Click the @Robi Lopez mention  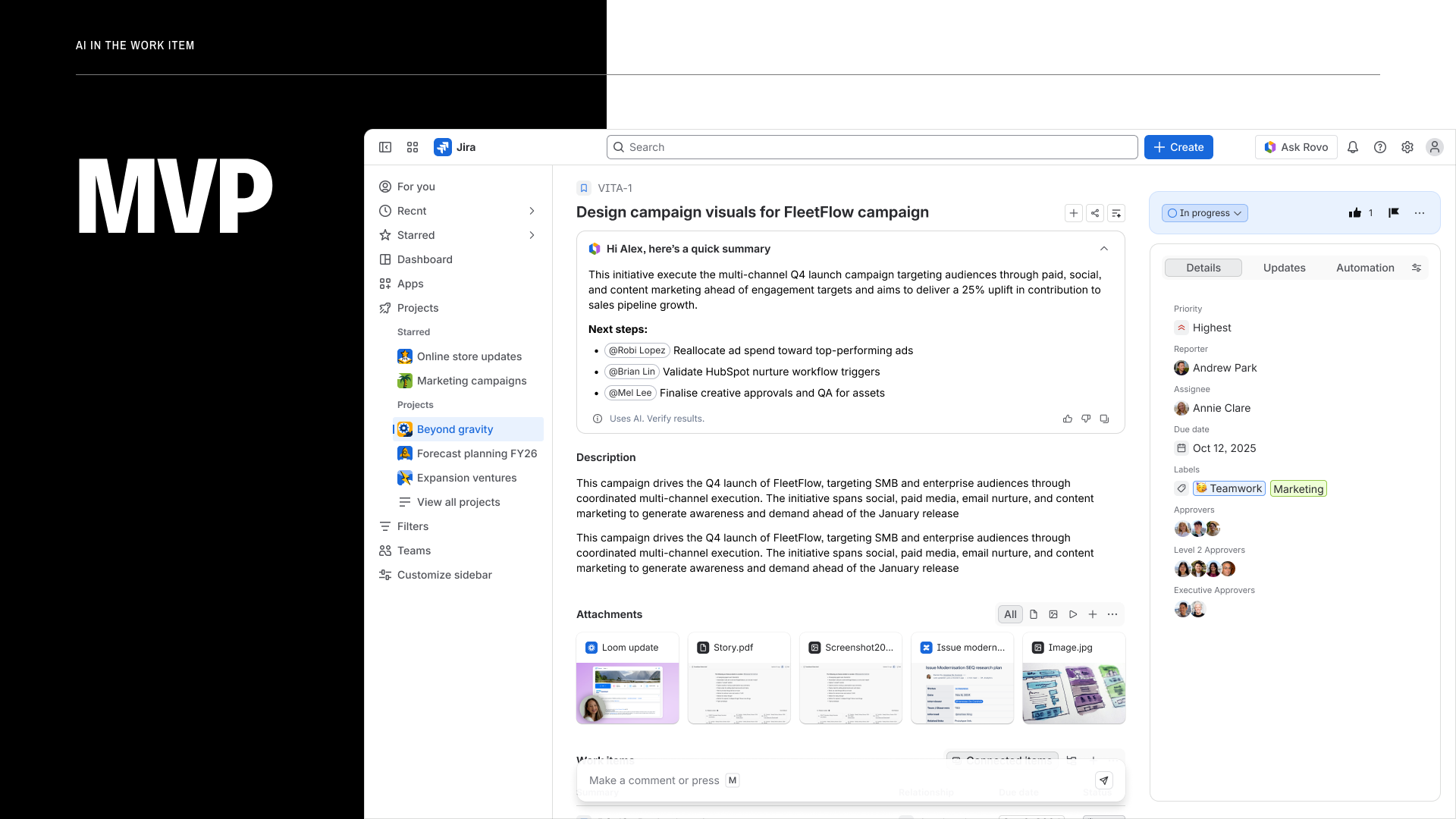click(x=637, y=350)
